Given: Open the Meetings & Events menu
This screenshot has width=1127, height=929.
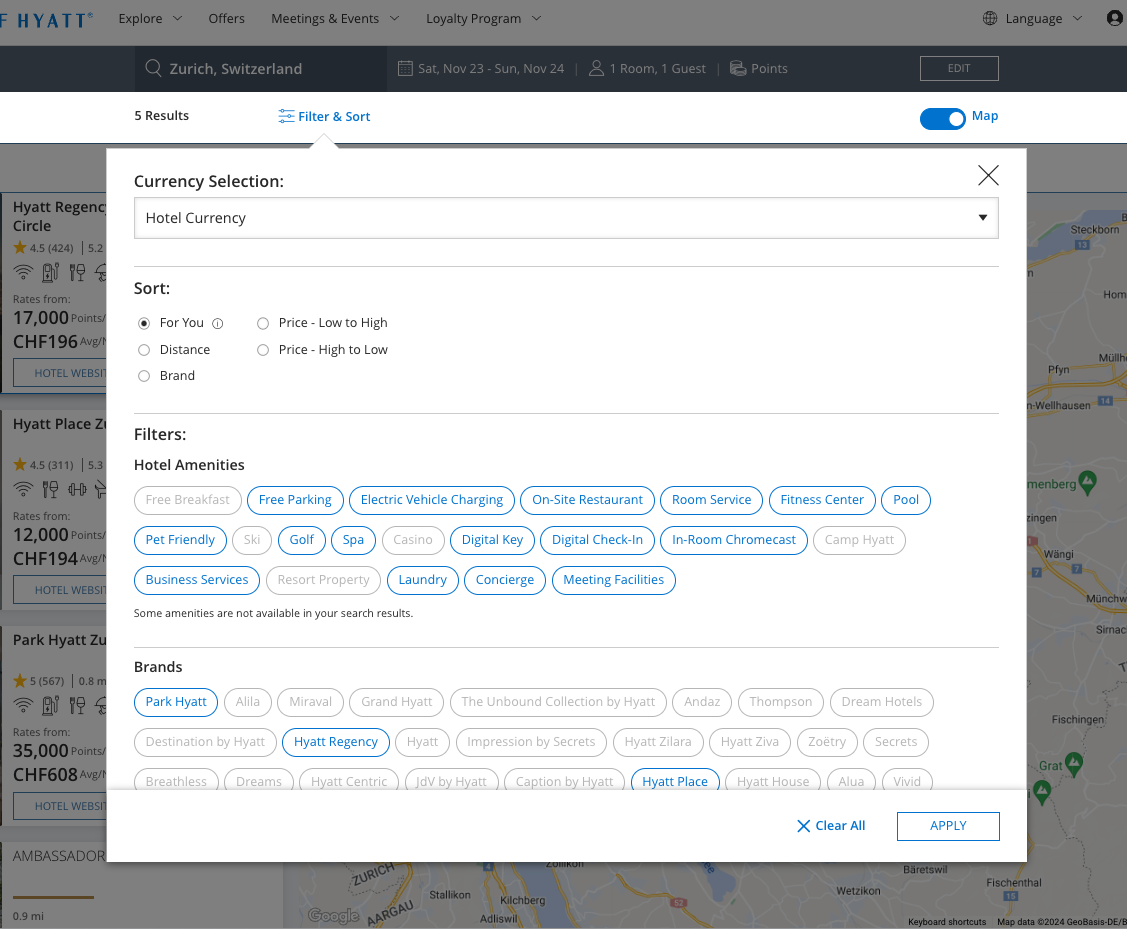Looking at the screenshot, I should pos(334,18).
